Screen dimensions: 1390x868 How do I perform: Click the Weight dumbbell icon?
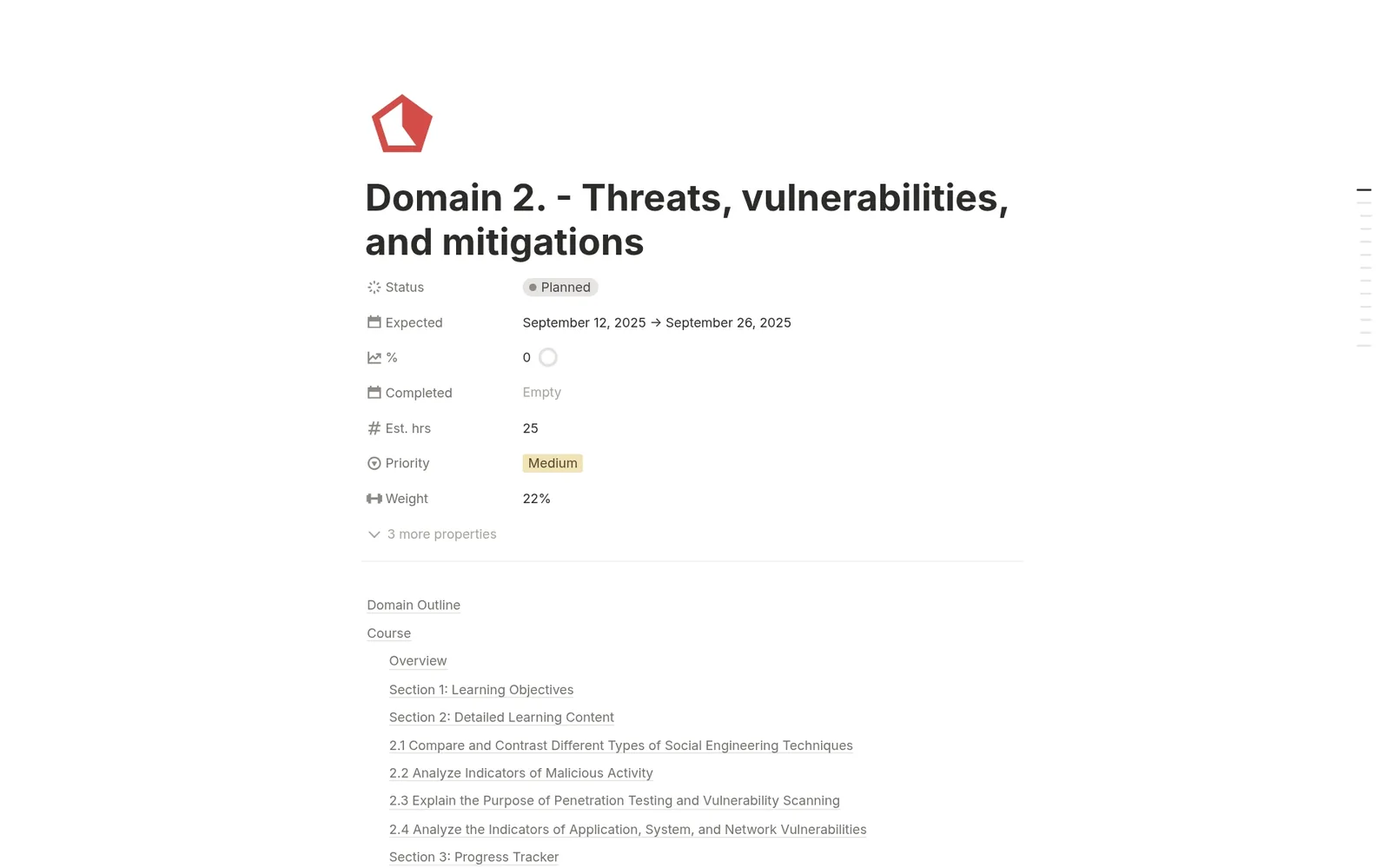coord(374,499)
